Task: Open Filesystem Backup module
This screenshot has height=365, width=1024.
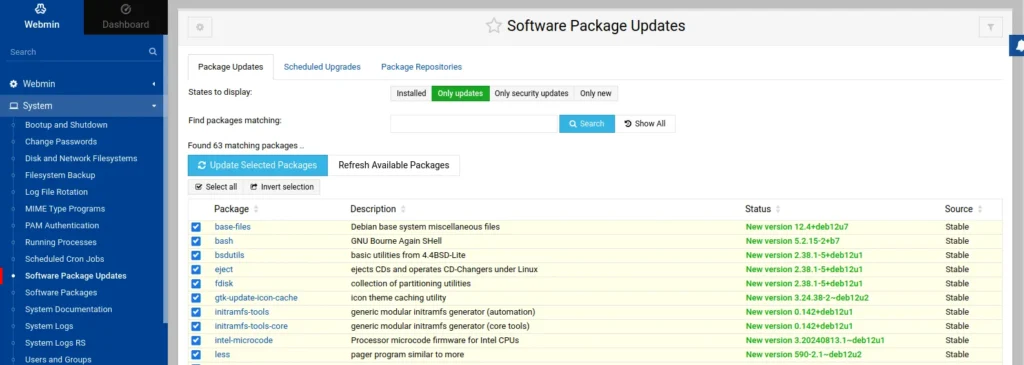Action: [x=60, y=175]
